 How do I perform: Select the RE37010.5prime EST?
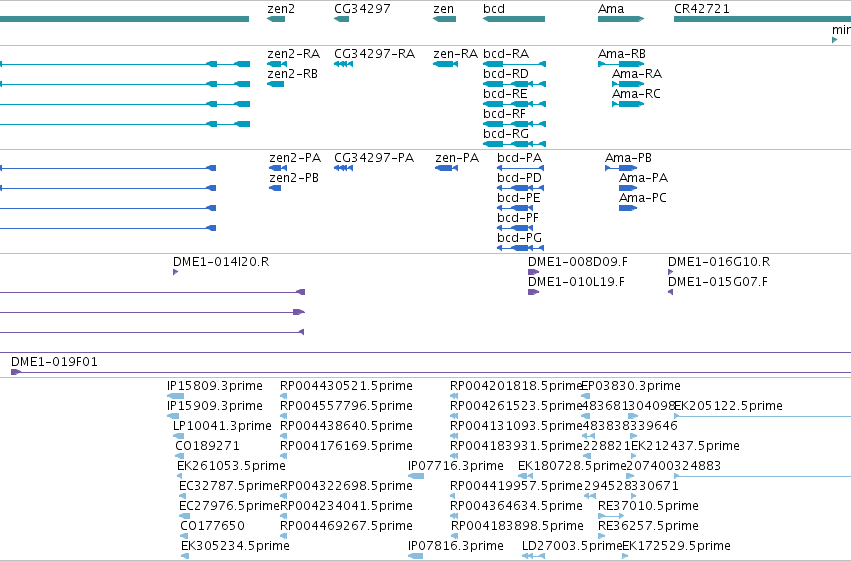click(611, 516)
